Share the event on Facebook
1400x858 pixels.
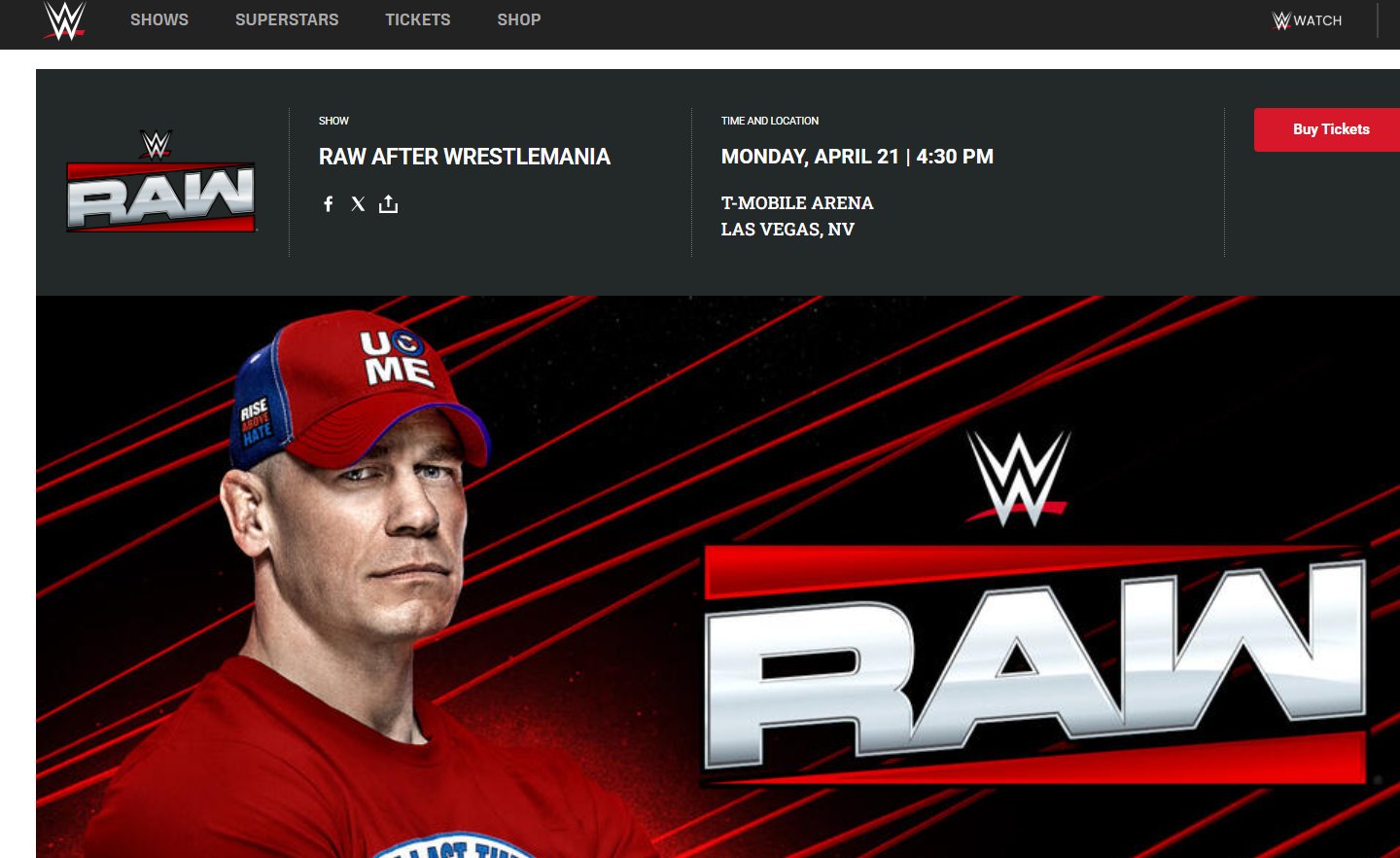pyautogui.click(x=329, y=203)
